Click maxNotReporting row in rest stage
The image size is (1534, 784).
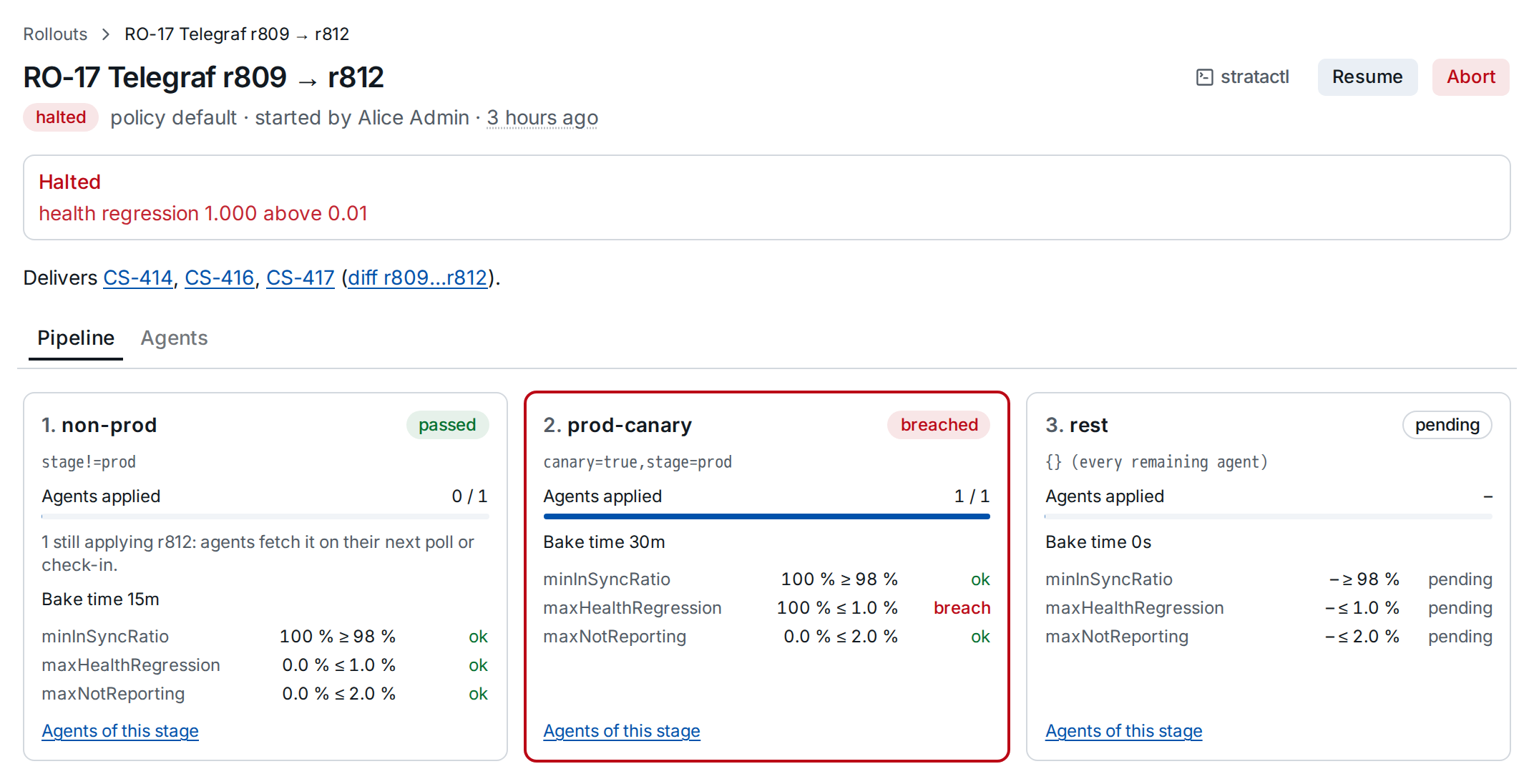pos(1269,637)
